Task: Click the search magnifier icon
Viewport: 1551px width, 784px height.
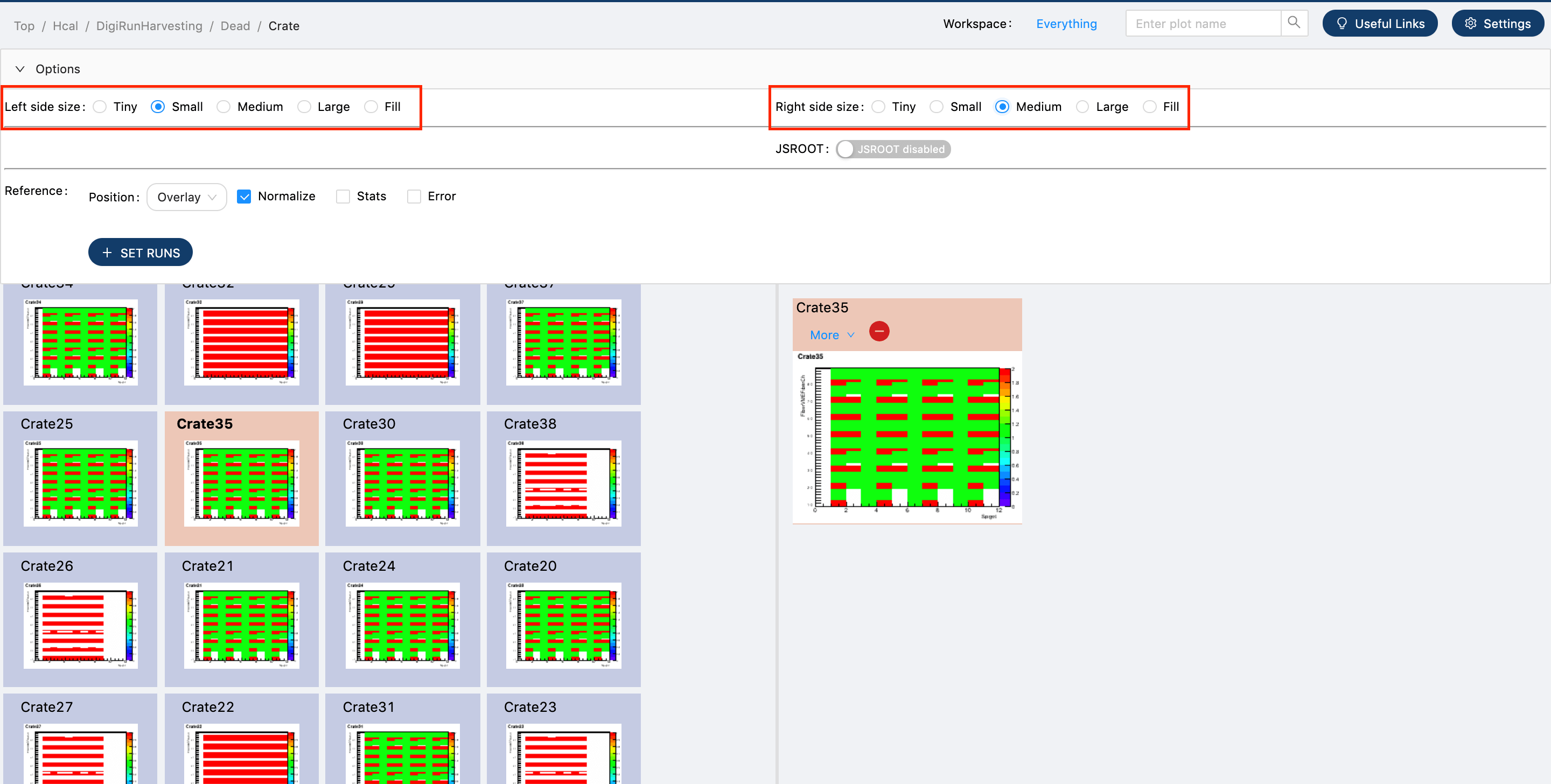Action: coord(1293,24)
